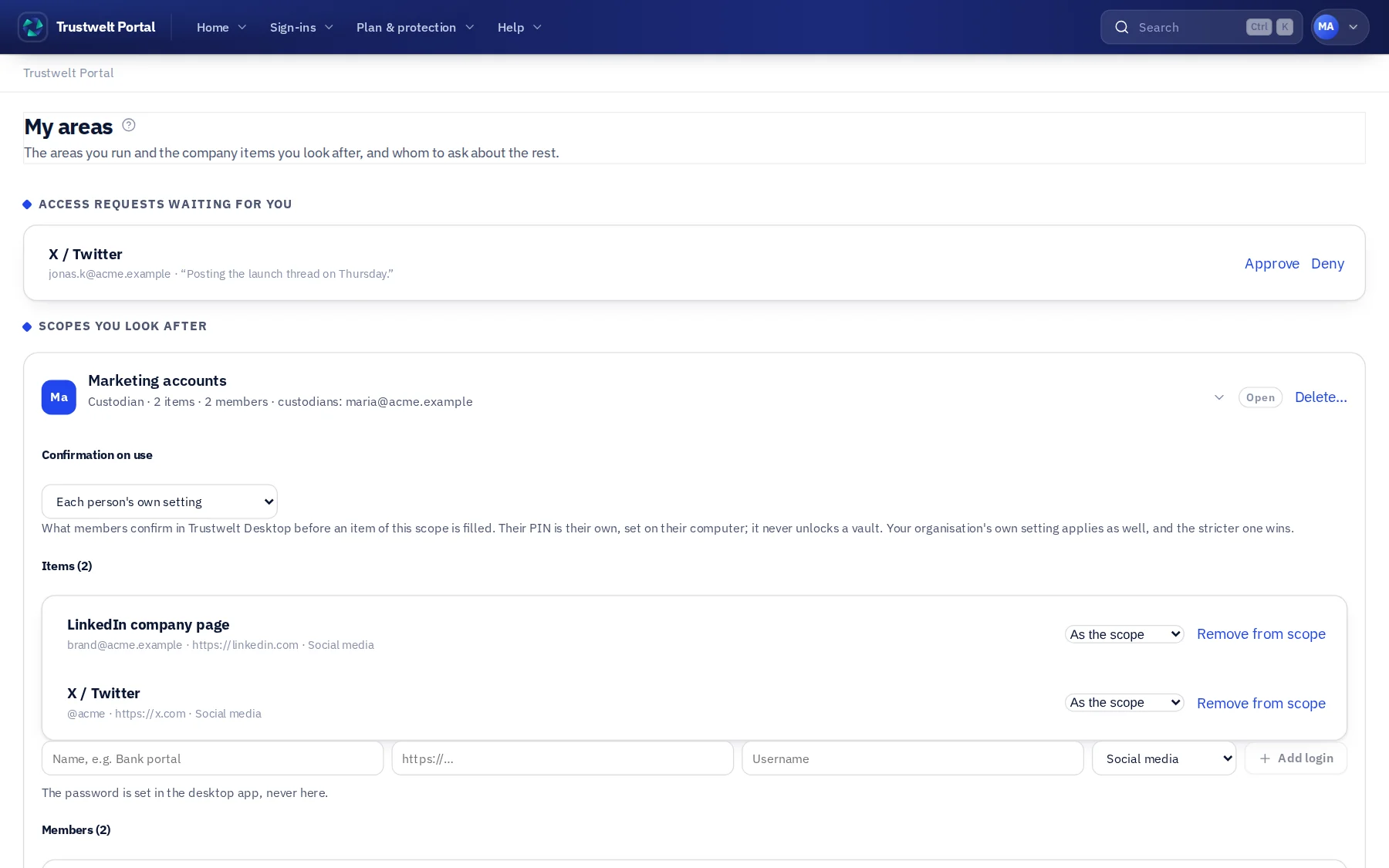Viewport: 1389px width, 868px height.
Task: Click the Trustwelt Portal breadcrumb
Action: pos(69,73)
